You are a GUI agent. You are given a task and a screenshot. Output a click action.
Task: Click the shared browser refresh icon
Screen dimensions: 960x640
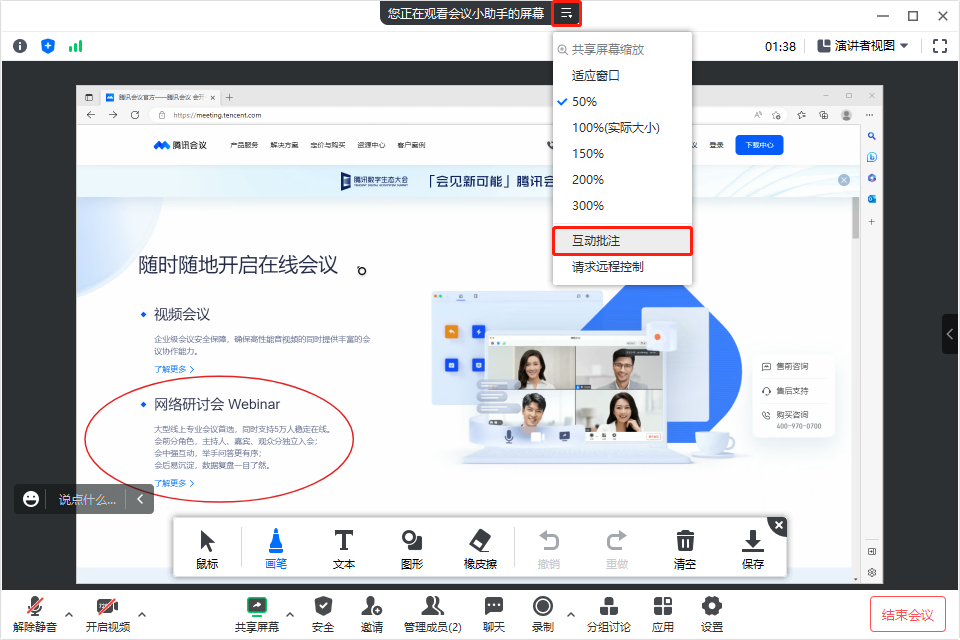[x=135, y=115]
